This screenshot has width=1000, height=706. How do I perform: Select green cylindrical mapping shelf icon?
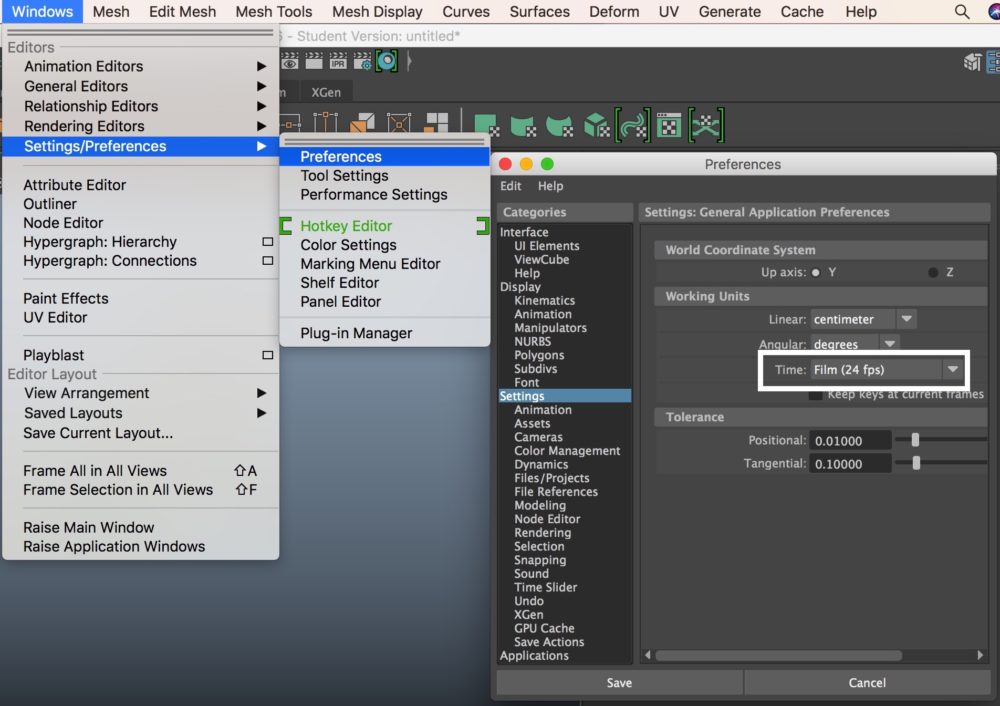click(x=523, y=125)
